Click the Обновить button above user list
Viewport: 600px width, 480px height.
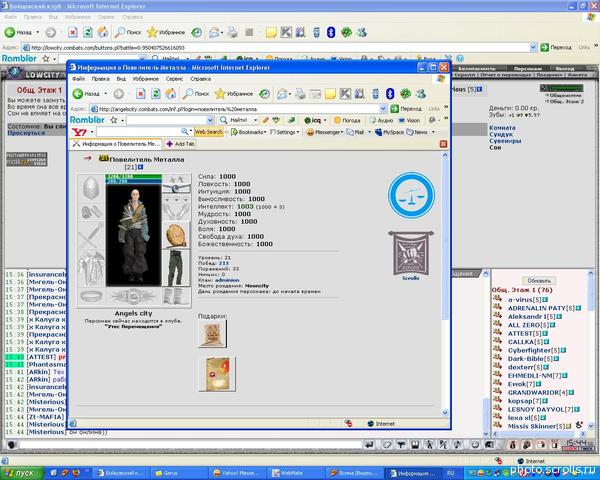pos(539,281)
